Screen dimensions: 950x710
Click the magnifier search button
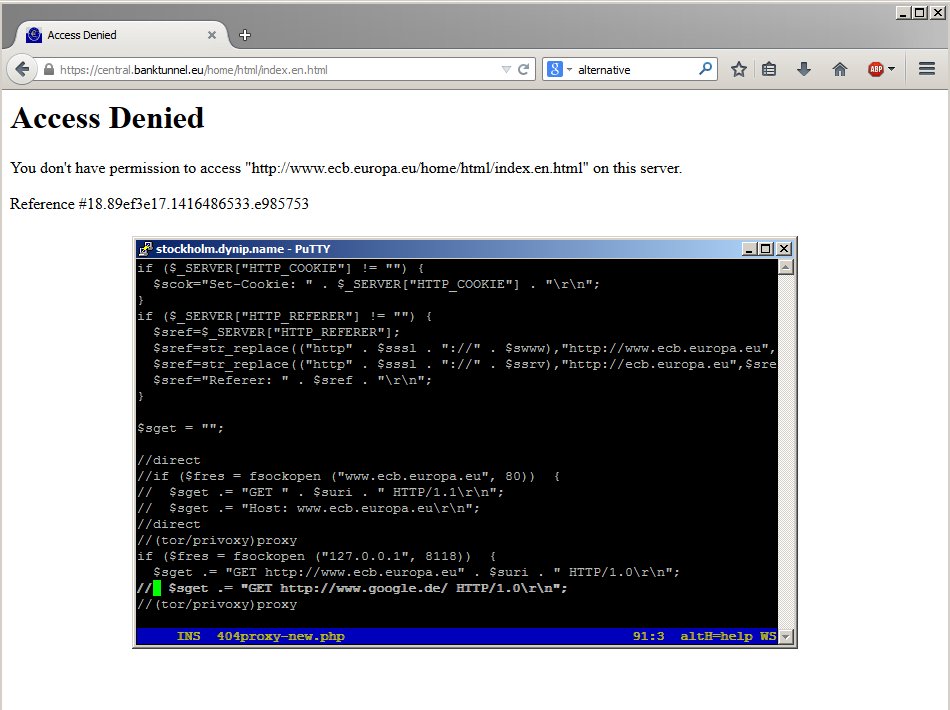click(x=705, y=69)
